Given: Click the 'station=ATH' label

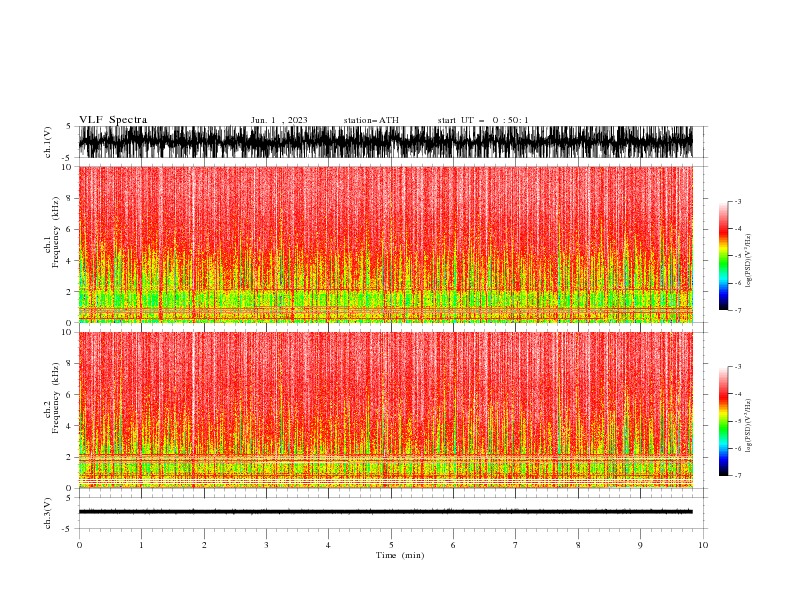Looking at the screenshot, I should coord(371,120).
